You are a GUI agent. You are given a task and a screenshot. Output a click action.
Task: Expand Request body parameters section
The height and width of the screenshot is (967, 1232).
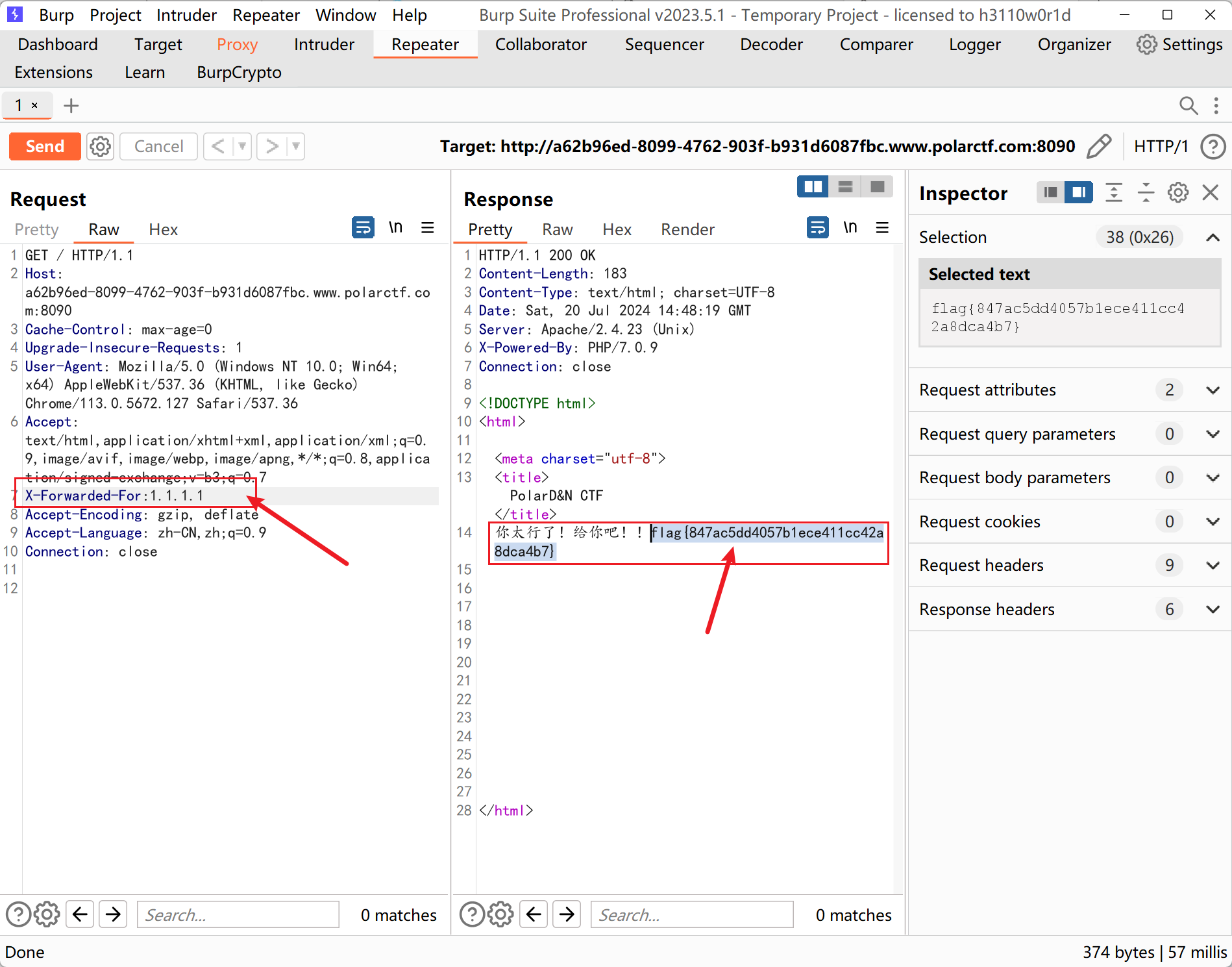[1212, 477]
